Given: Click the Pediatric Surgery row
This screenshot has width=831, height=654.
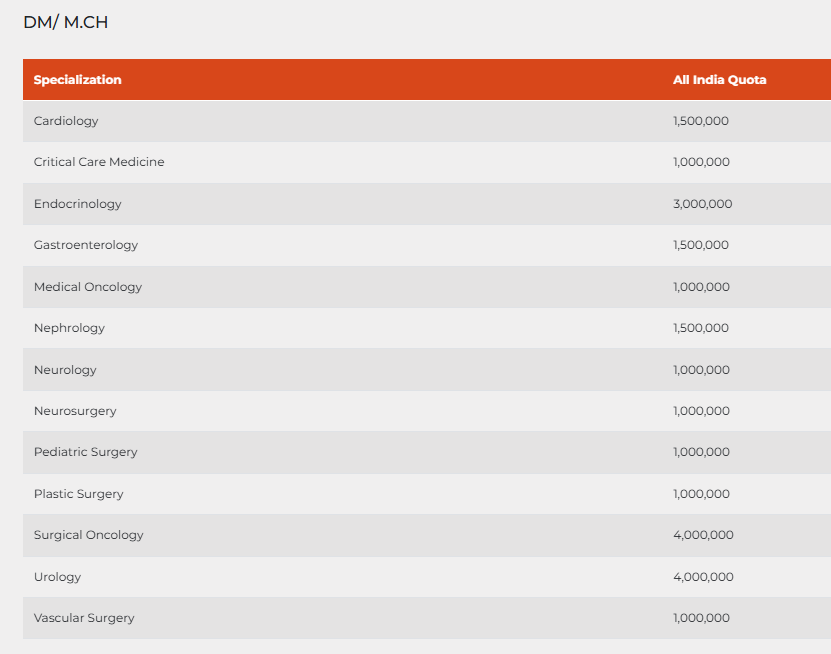Looking at the screenshot, I should [x=85, y=452].
